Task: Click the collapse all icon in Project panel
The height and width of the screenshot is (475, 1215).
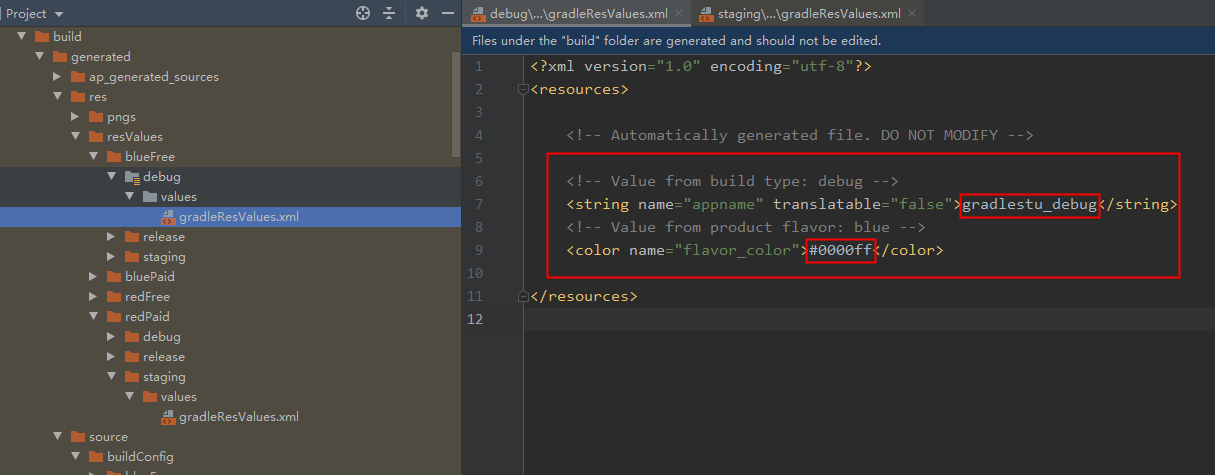Action: (389, 13)
